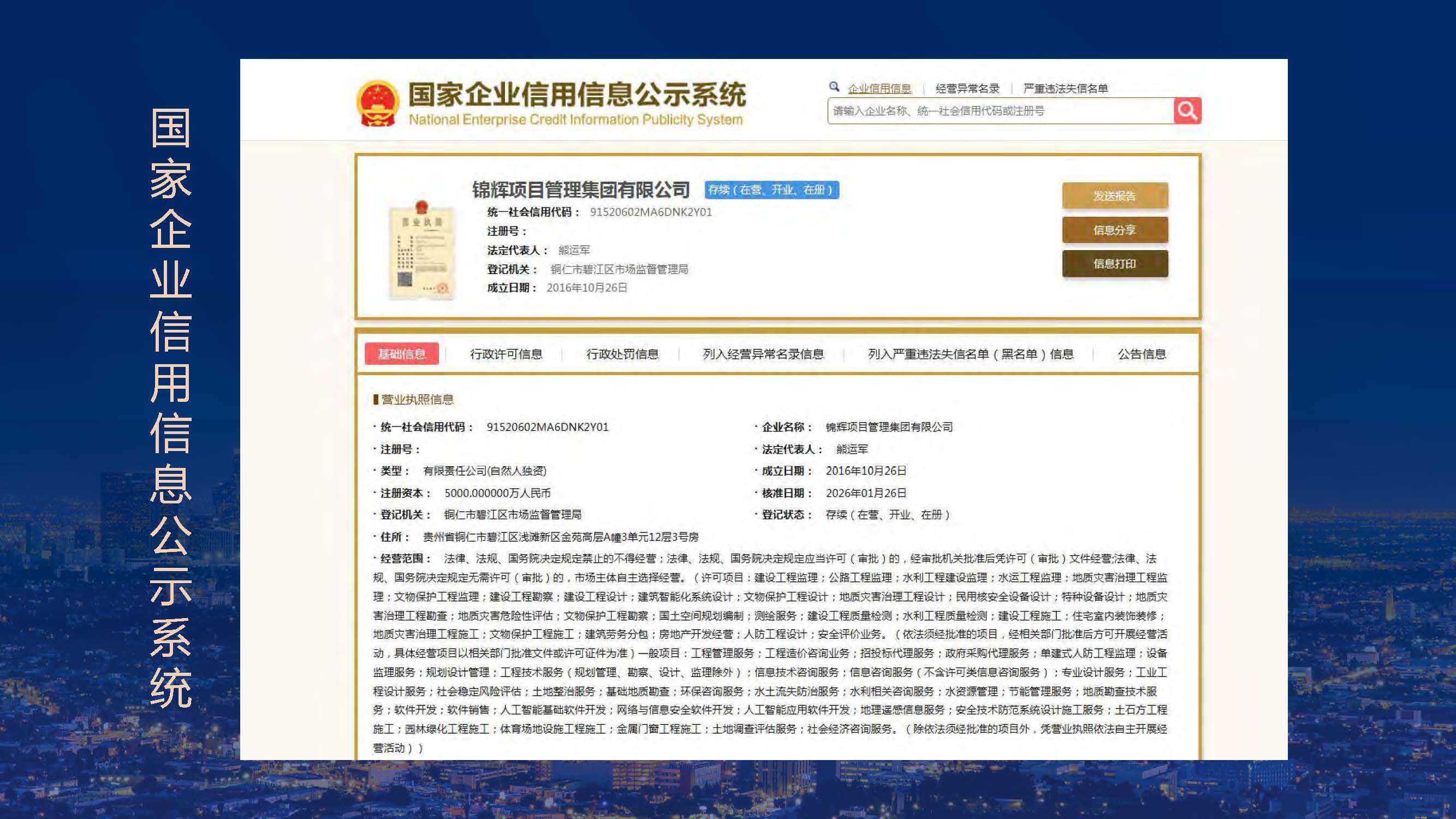The height and width of the screenshot is (819, 1456).
Task: Switch to the 行政许可信息 tab
Action: tap(506, 354)
